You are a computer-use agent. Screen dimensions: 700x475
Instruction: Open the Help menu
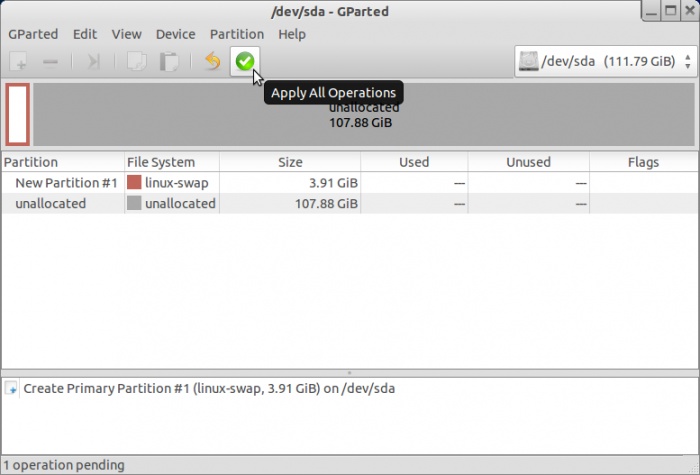(292, 34)
